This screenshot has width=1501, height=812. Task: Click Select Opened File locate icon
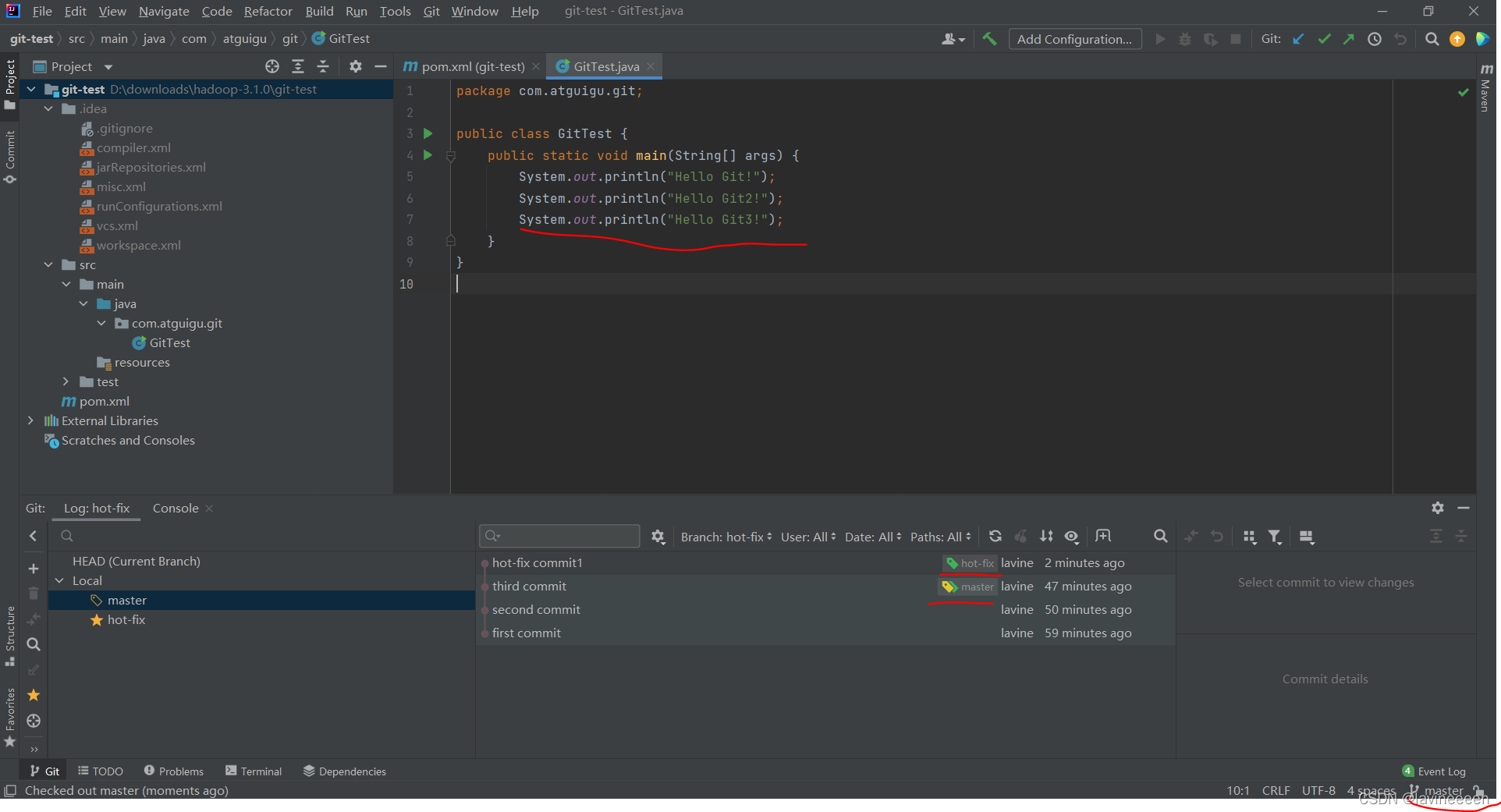pyautogui.click(x=272, y=66)
